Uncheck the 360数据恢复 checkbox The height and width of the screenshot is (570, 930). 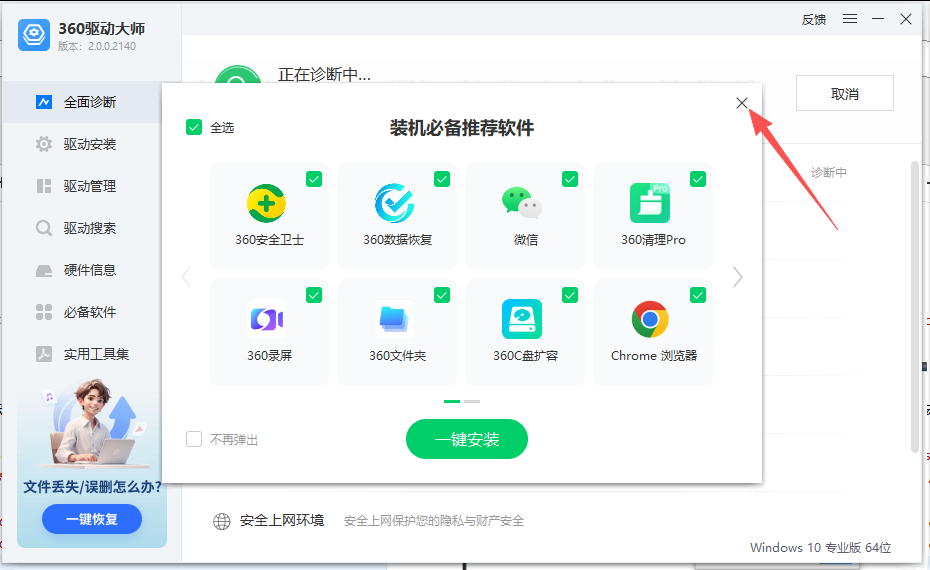click(442, 179)
